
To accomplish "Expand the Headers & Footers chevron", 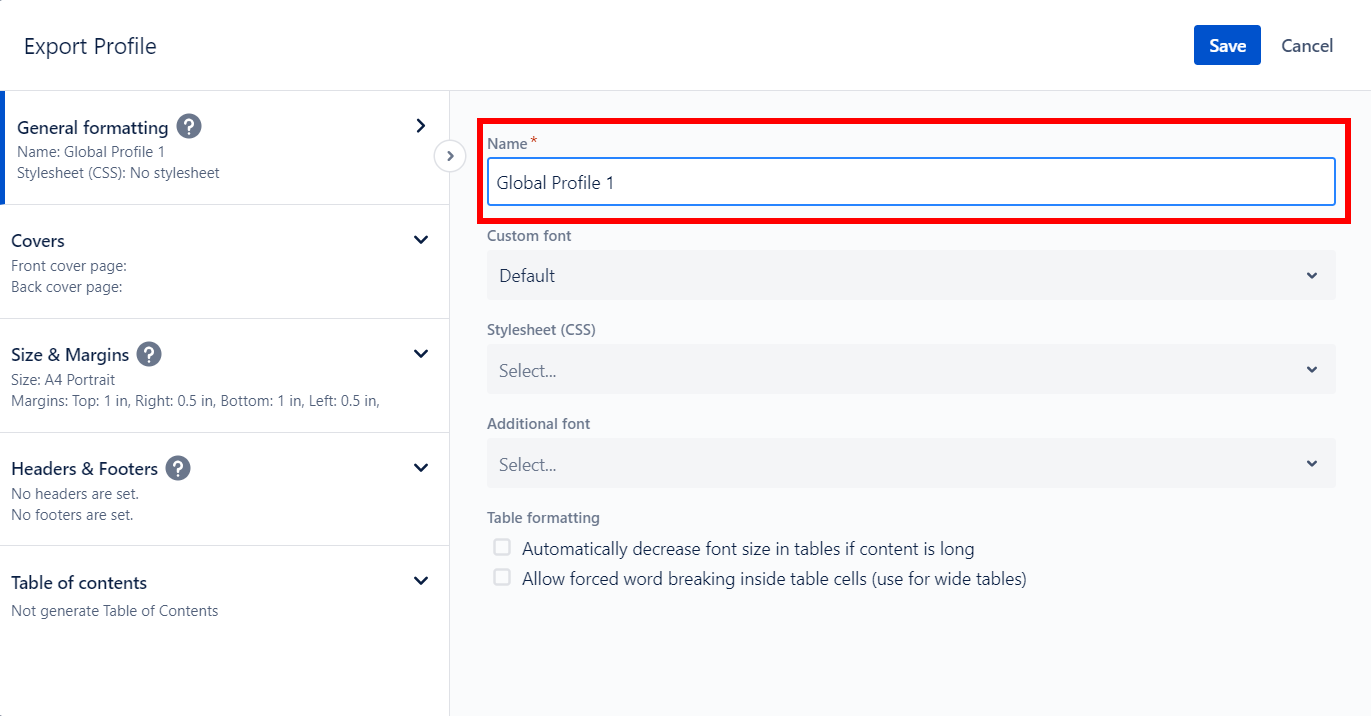I will [x=421, y=468].
